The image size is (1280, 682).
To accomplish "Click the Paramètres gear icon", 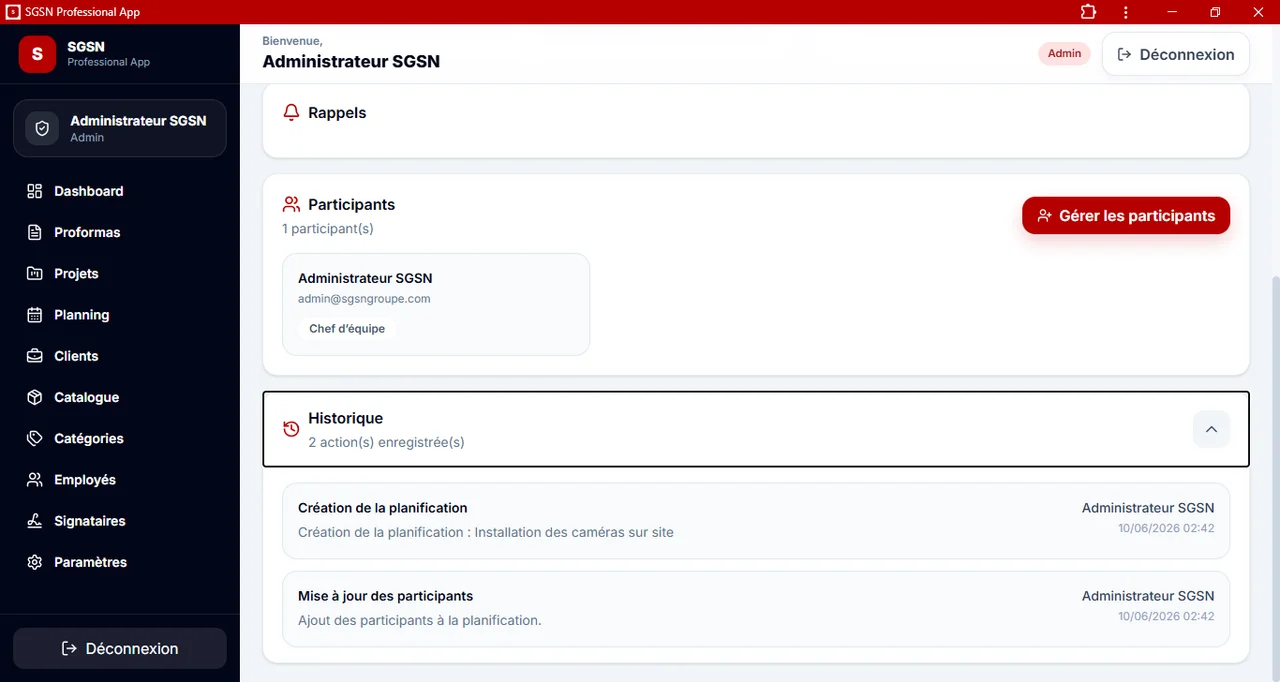I will (x=35, y=562).
